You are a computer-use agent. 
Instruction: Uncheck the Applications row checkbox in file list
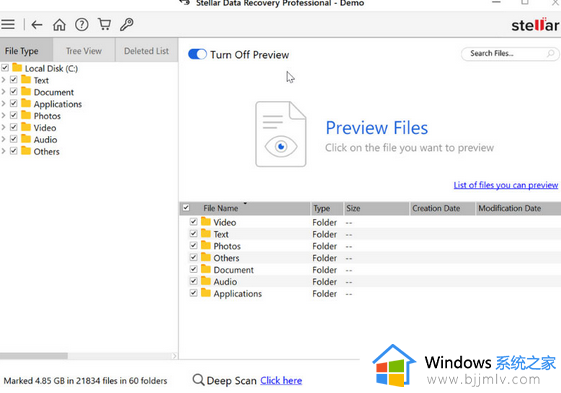point(194,293)
